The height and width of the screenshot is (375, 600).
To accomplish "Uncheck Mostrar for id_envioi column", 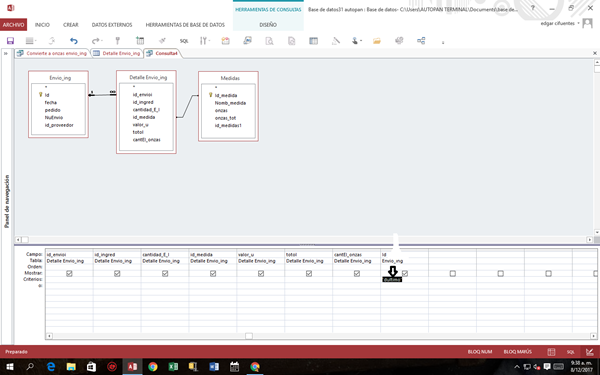I will point(69,273).
